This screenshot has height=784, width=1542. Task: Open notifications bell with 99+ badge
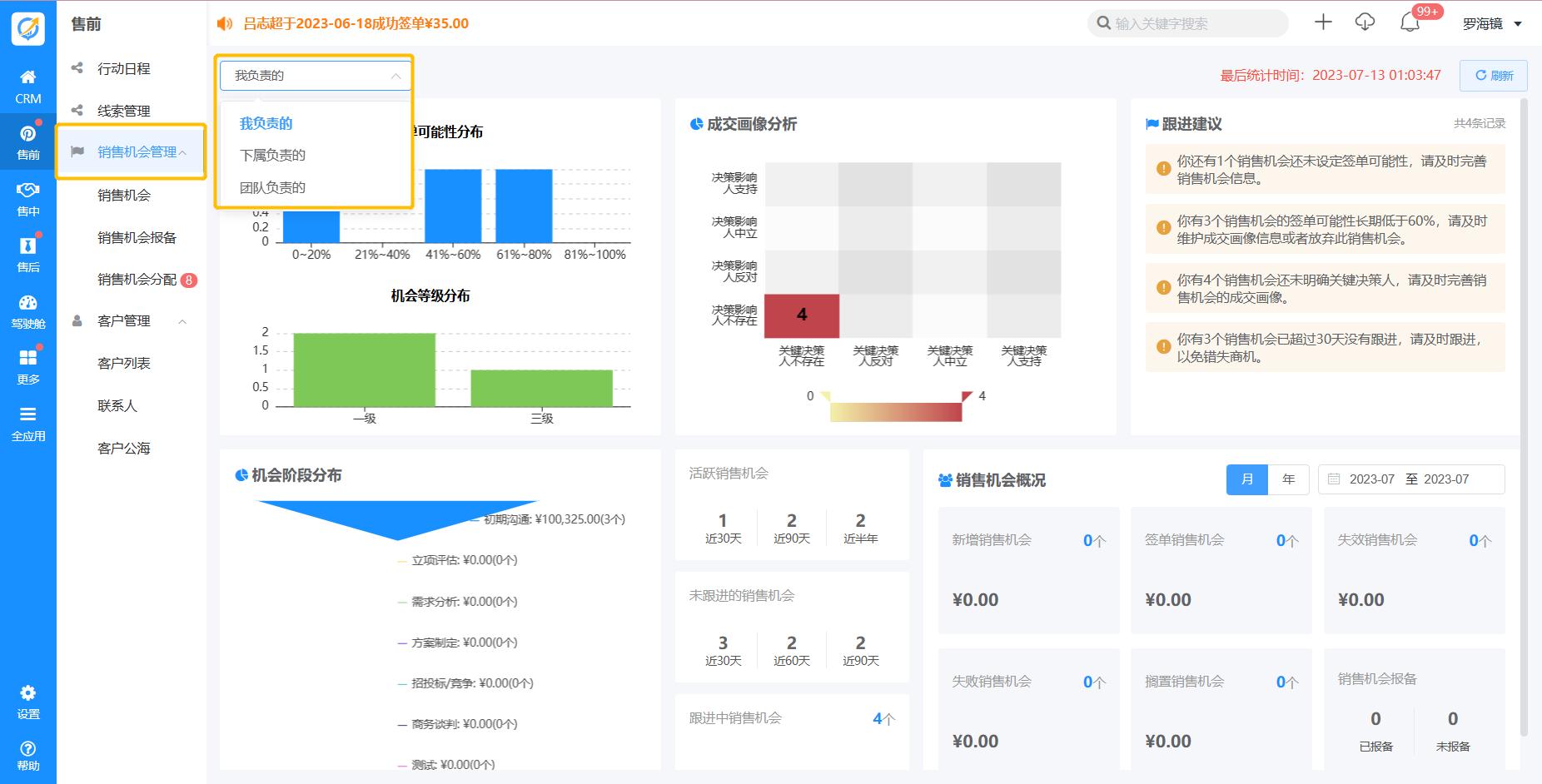click(1410, 22)
